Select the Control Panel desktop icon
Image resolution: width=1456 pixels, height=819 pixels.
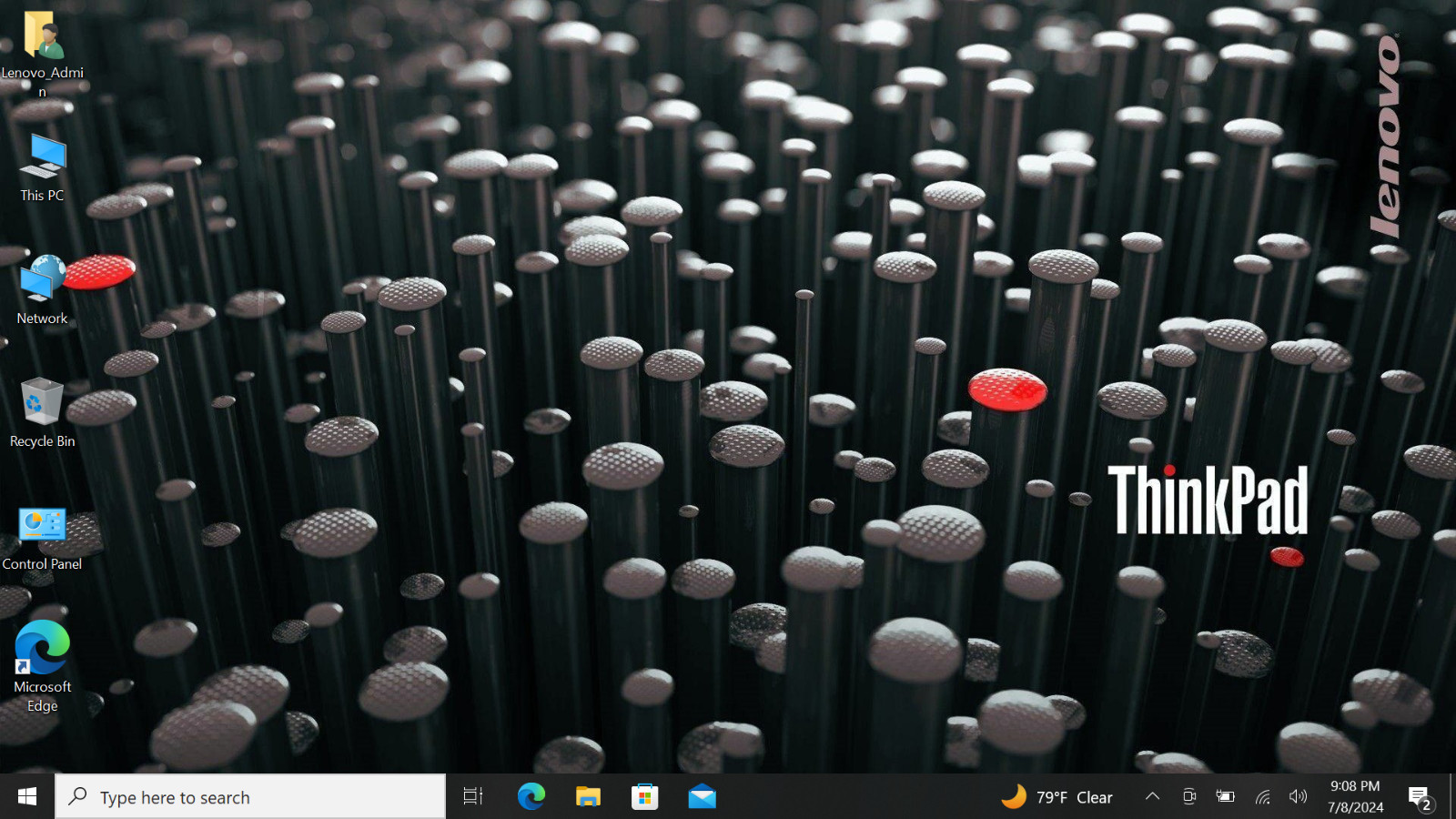42,539
